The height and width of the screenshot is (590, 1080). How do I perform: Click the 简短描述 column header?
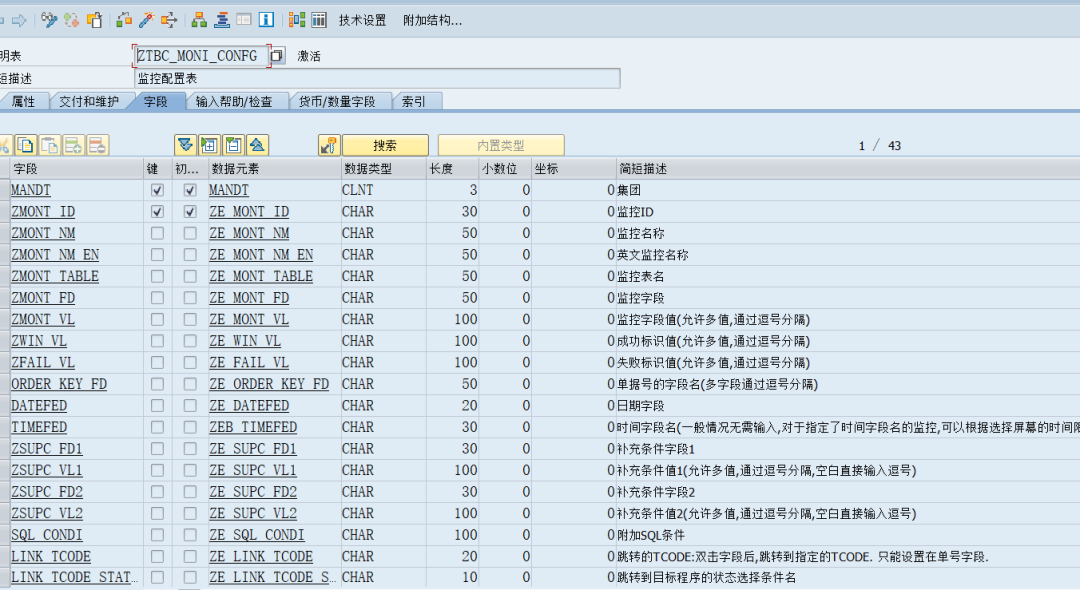point(847,169)
